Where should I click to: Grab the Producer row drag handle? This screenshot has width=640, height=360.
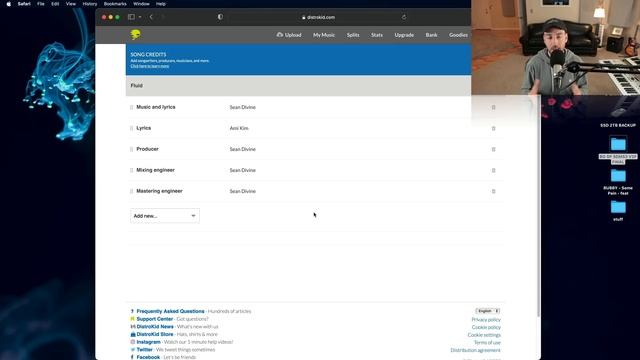coord(131,149)
